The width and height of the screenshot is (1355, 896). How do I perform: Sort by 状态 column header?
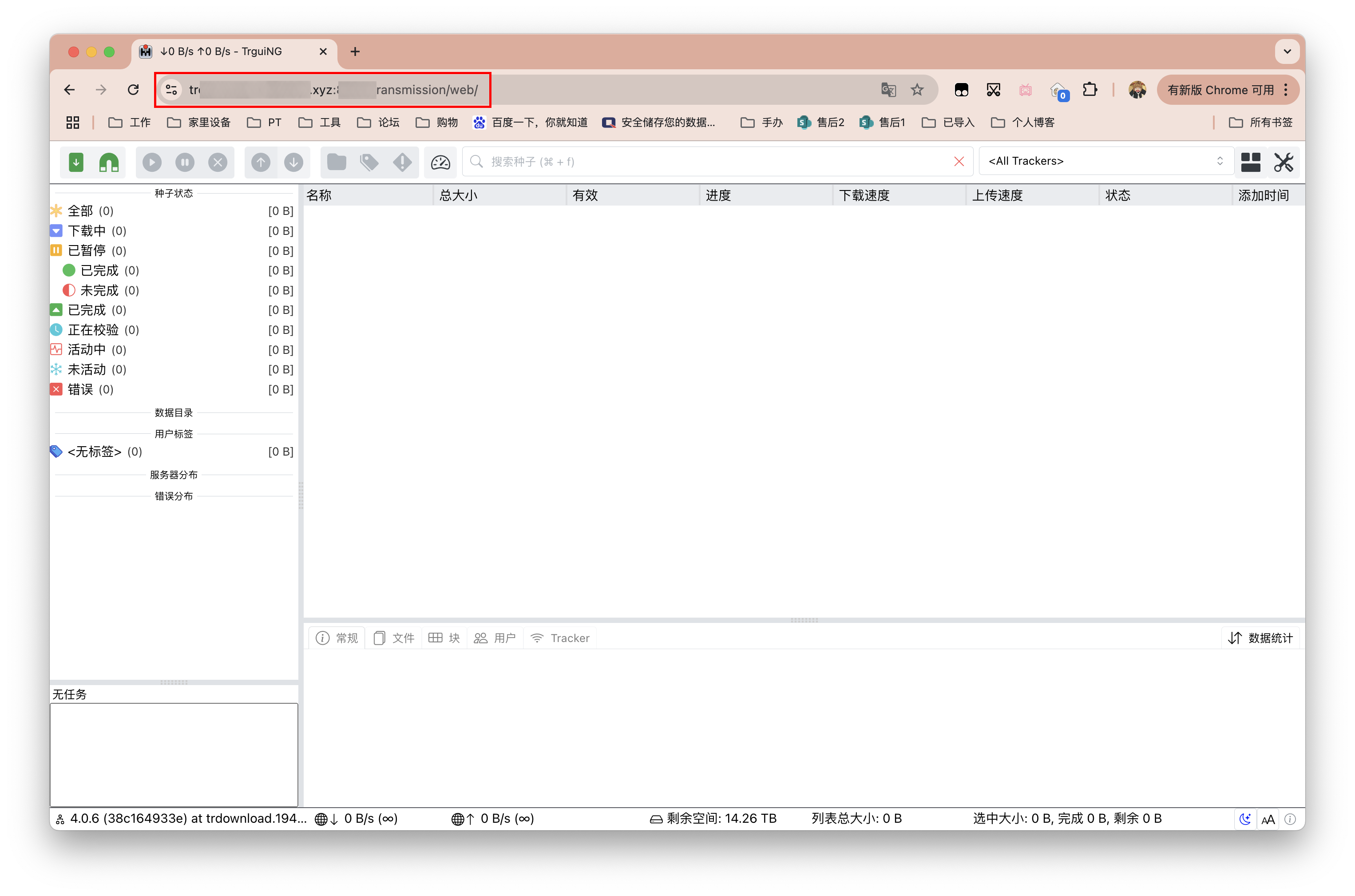pyautogui.click(x=1165, y=195)
